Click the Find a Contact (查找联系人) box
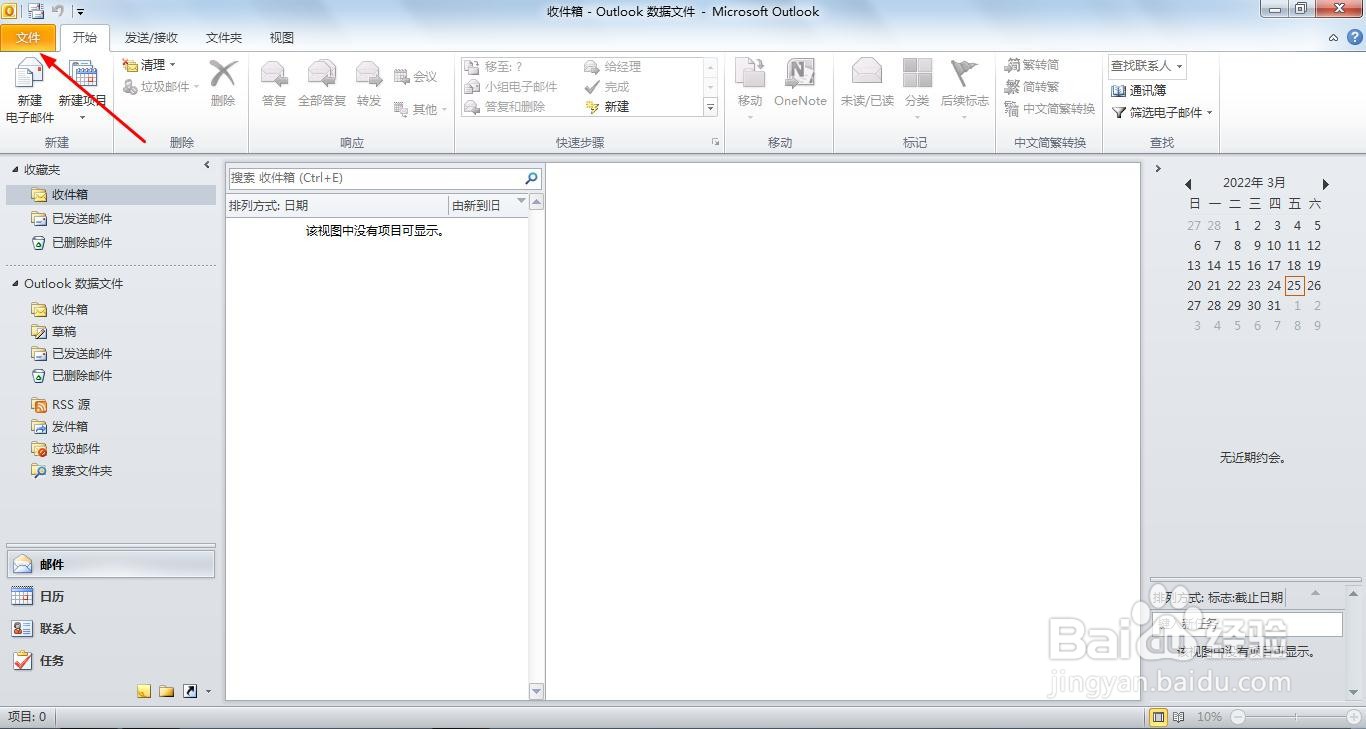This screenshot has width=1366, height=729. (x=1147, y=66)
